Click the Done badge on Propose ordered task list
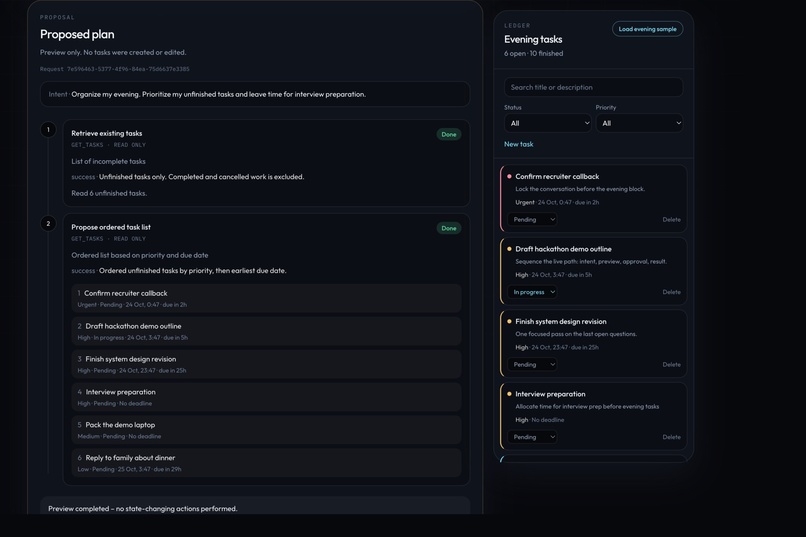 pos(449,228)
